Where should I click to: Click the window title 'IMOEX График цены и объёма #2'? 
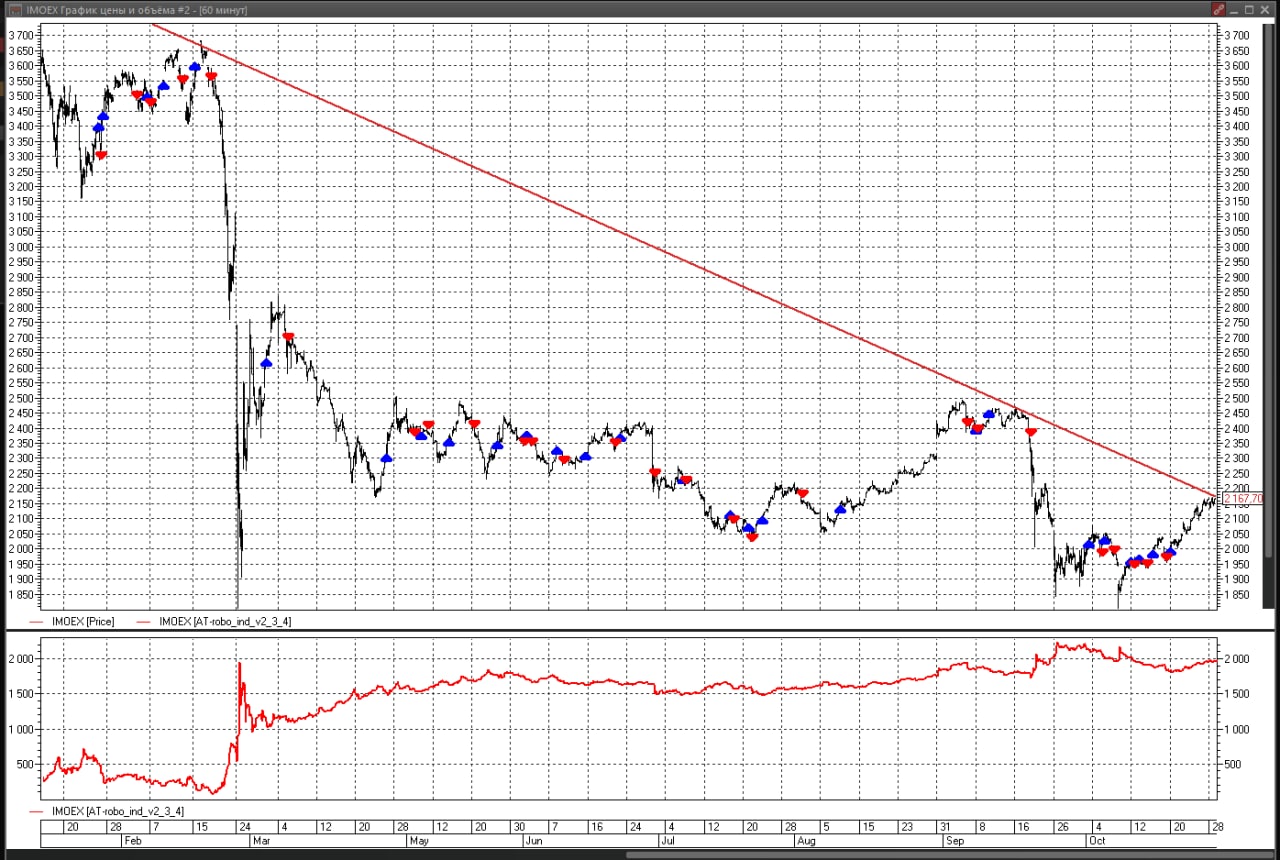coord(137,9)
